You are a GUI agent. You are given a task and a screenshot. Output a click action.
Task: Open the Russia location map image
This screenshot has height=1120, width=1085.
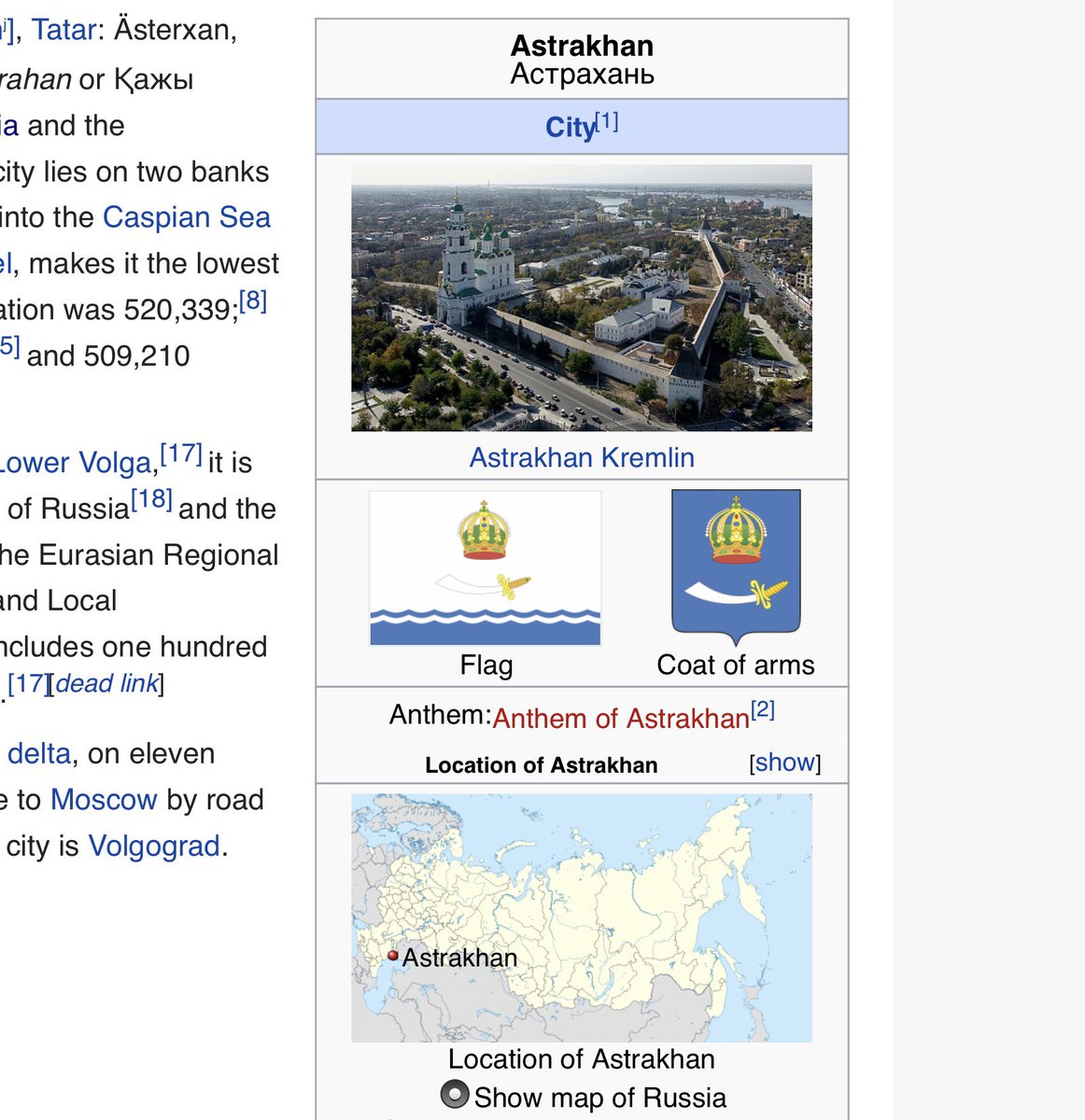(x=582, y=917)
